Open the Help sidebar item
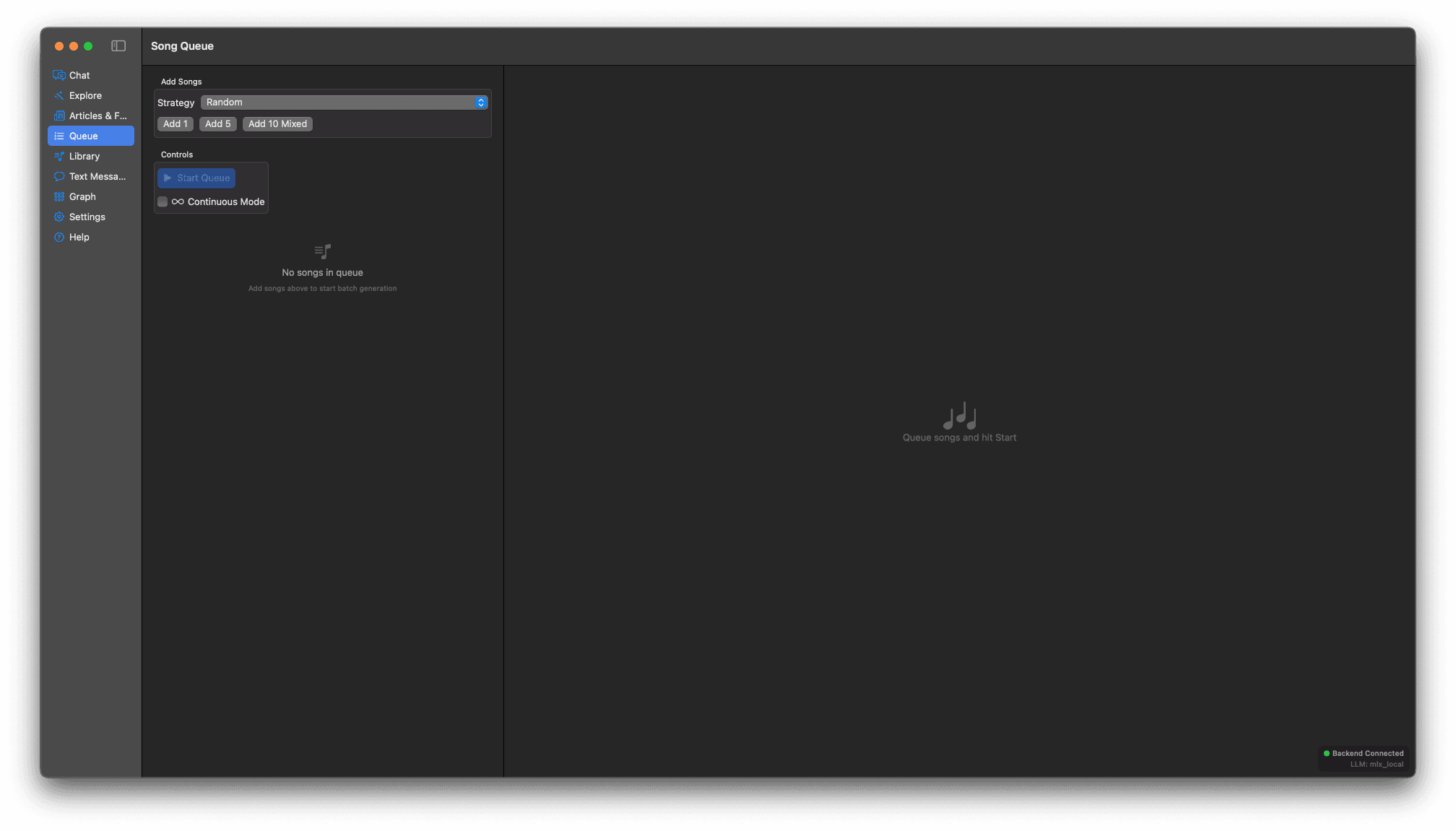Image resolution: width=1456 pixels, height=831 pixels. coord(91,237)
